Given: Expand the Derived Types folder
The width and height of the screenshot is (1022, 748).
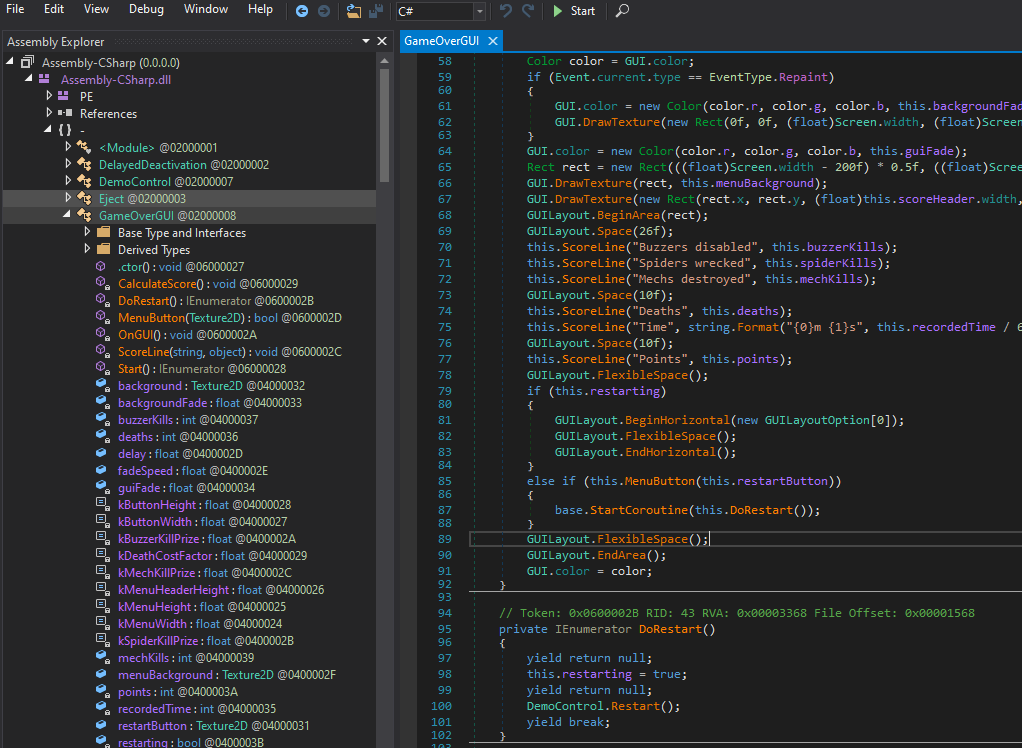Looking at the screenshot, I should (87, 250).
